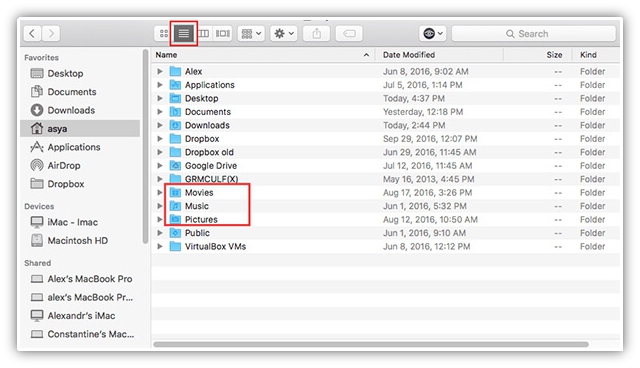
Task: Open Desktop in the Favorites sidebar
Action: point(65,73)
